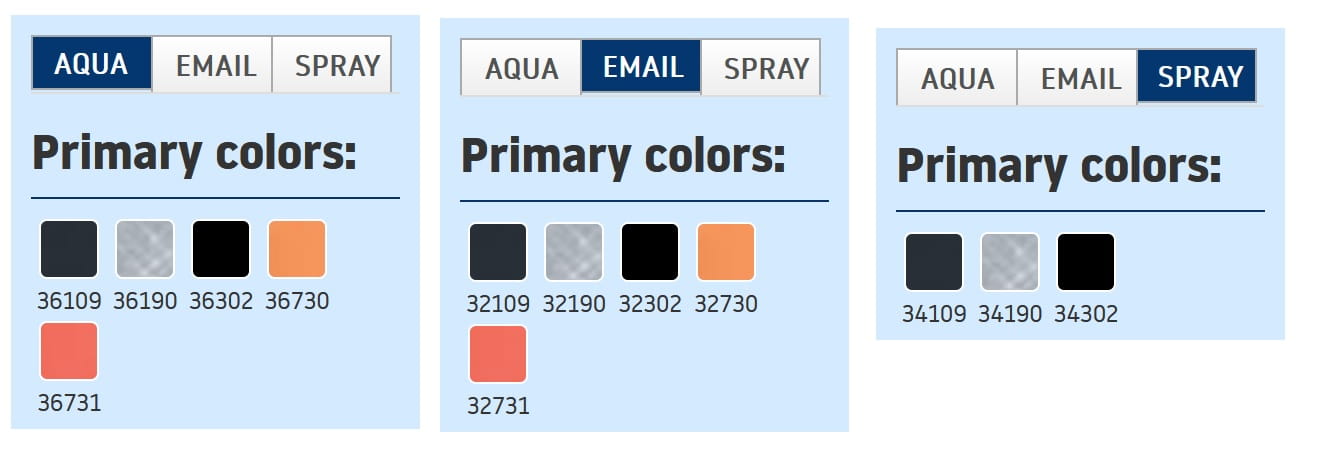Viewport: 1328px width, 462px height.
Task: Click the active SPRAY tab in right panel
Action: tap(1197, 76)
